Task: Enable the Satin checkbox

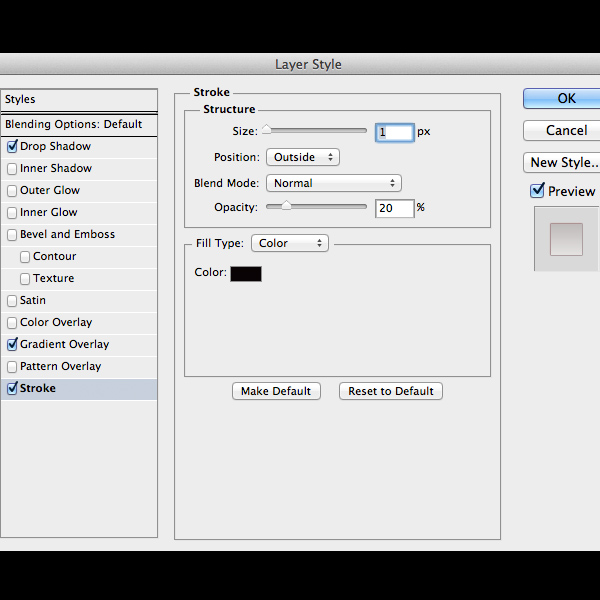Action: pos(12,301)
